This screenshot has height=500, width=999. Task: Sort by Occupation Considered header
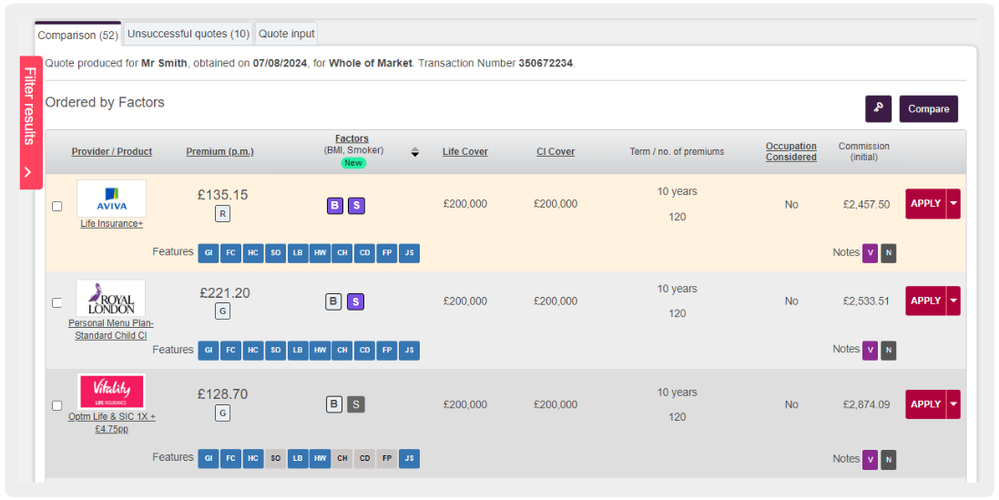[x=791, y=152]
